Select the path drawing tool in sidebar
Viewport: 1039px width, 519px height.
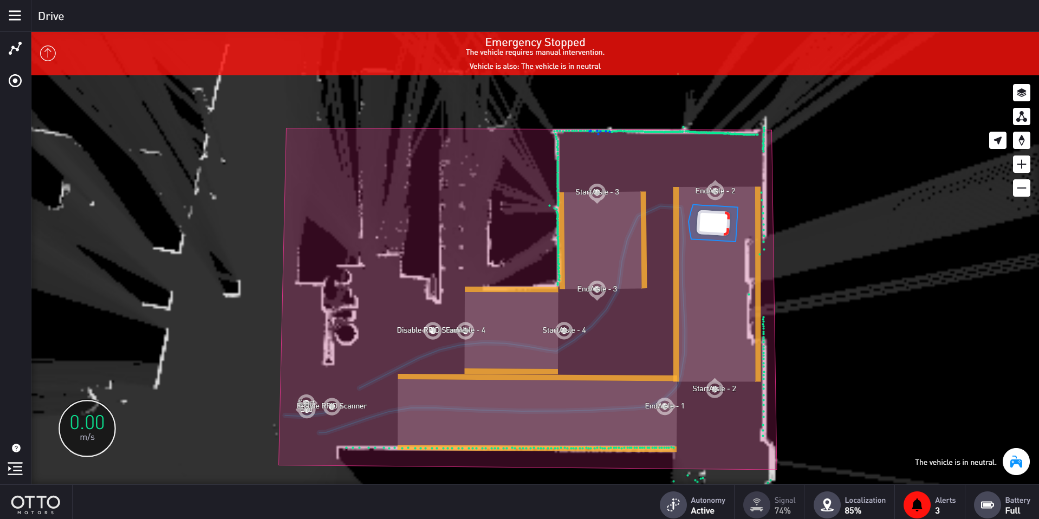click(x=15, y=48)
